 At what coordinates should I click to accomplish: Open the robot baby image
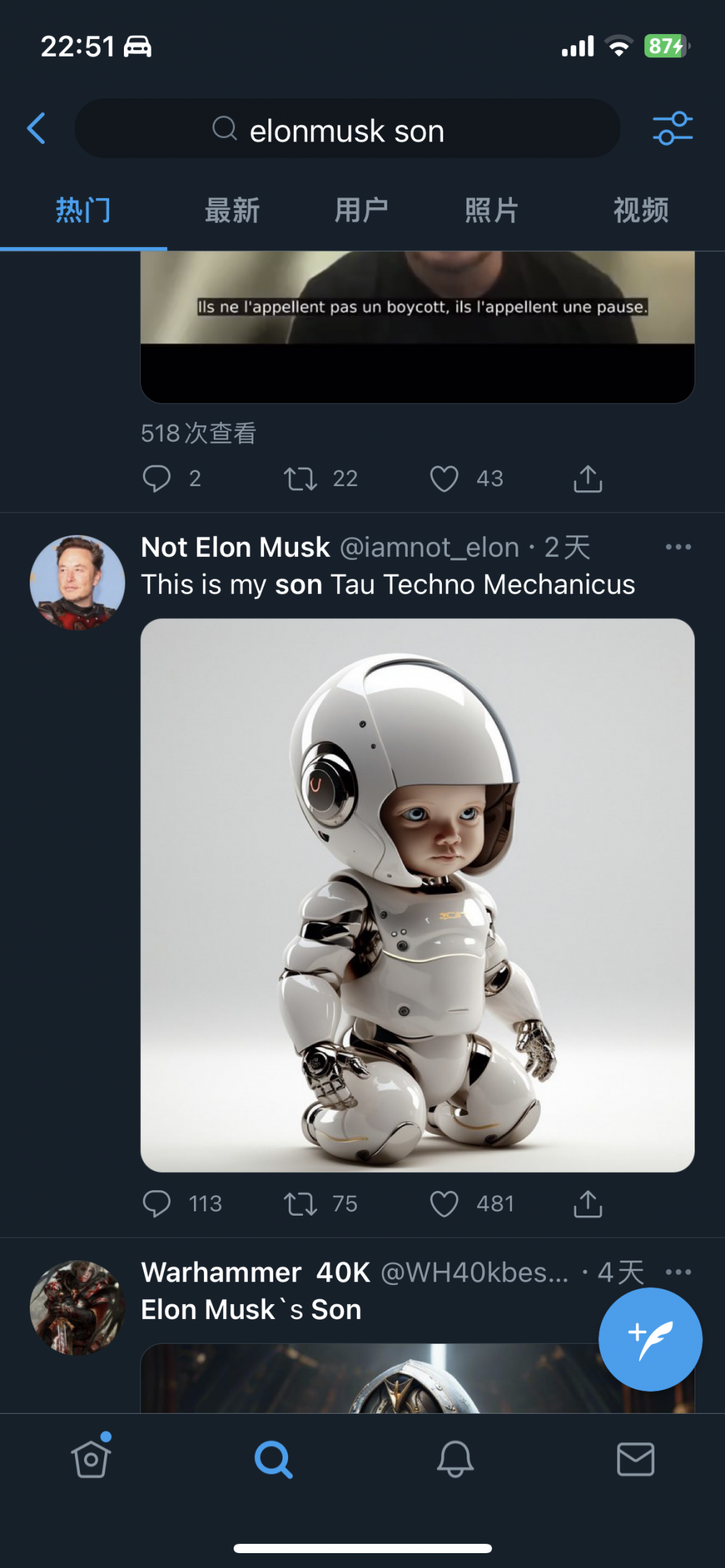coord(418,895)
